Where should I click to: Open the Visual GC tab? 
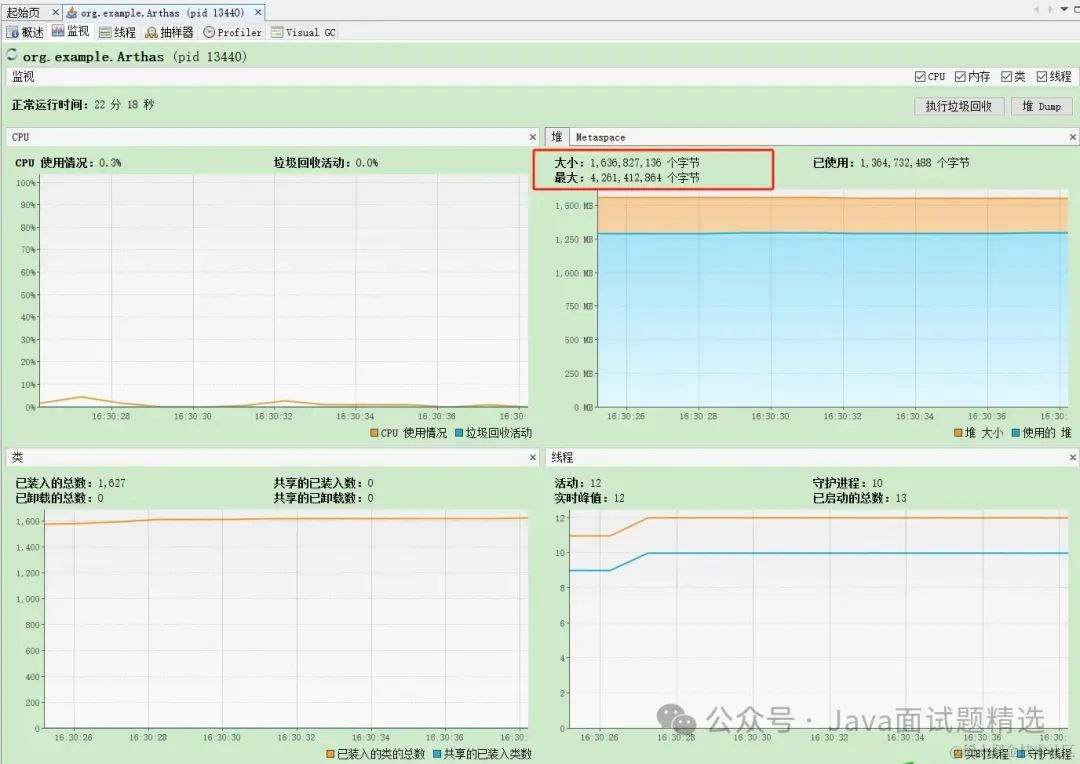tap(303, 32)
